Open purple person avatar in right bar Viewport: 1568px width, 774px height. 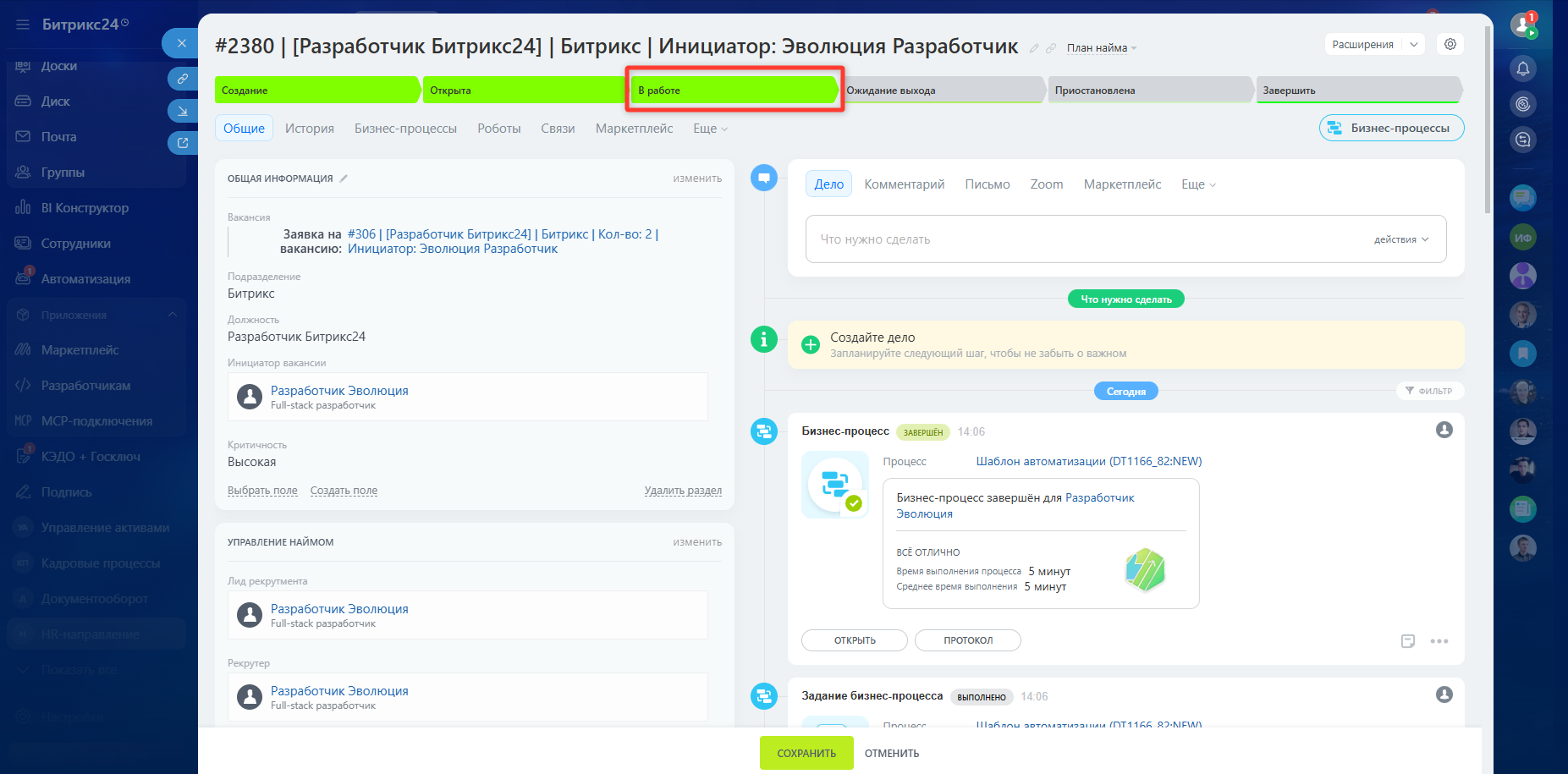1523,275
